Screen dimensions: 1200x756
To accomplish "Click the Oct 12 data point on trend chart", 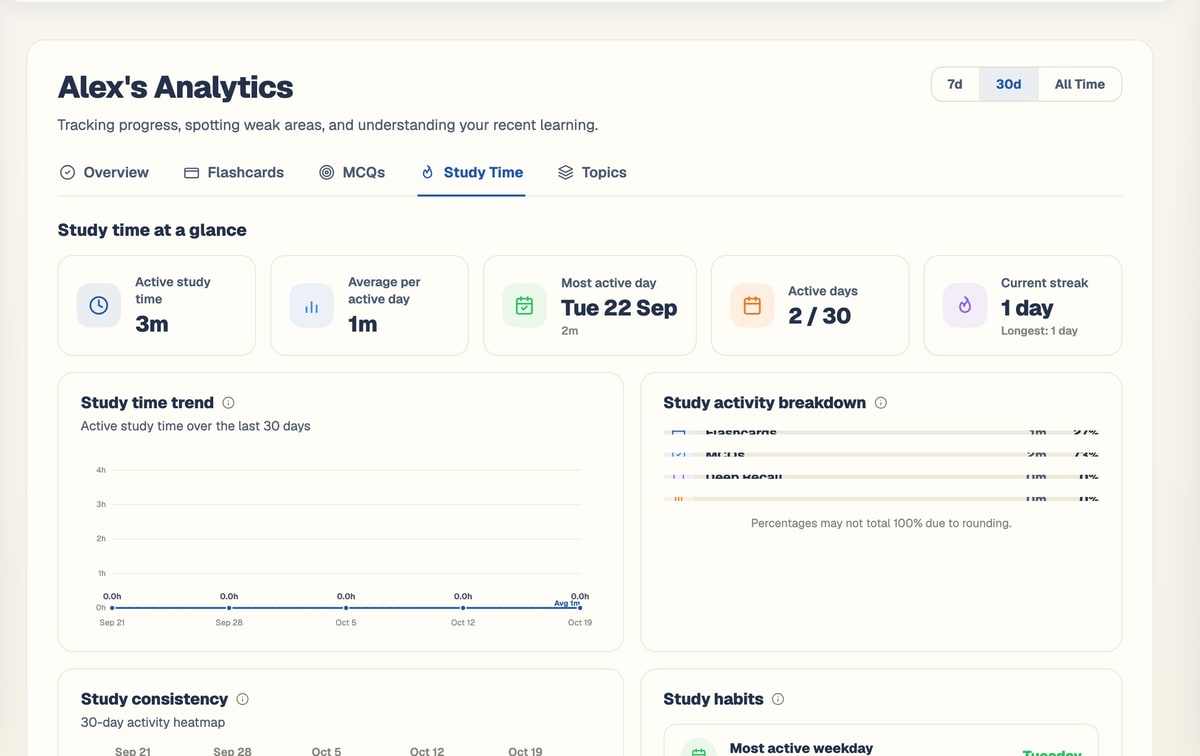I will click(463, 607).
